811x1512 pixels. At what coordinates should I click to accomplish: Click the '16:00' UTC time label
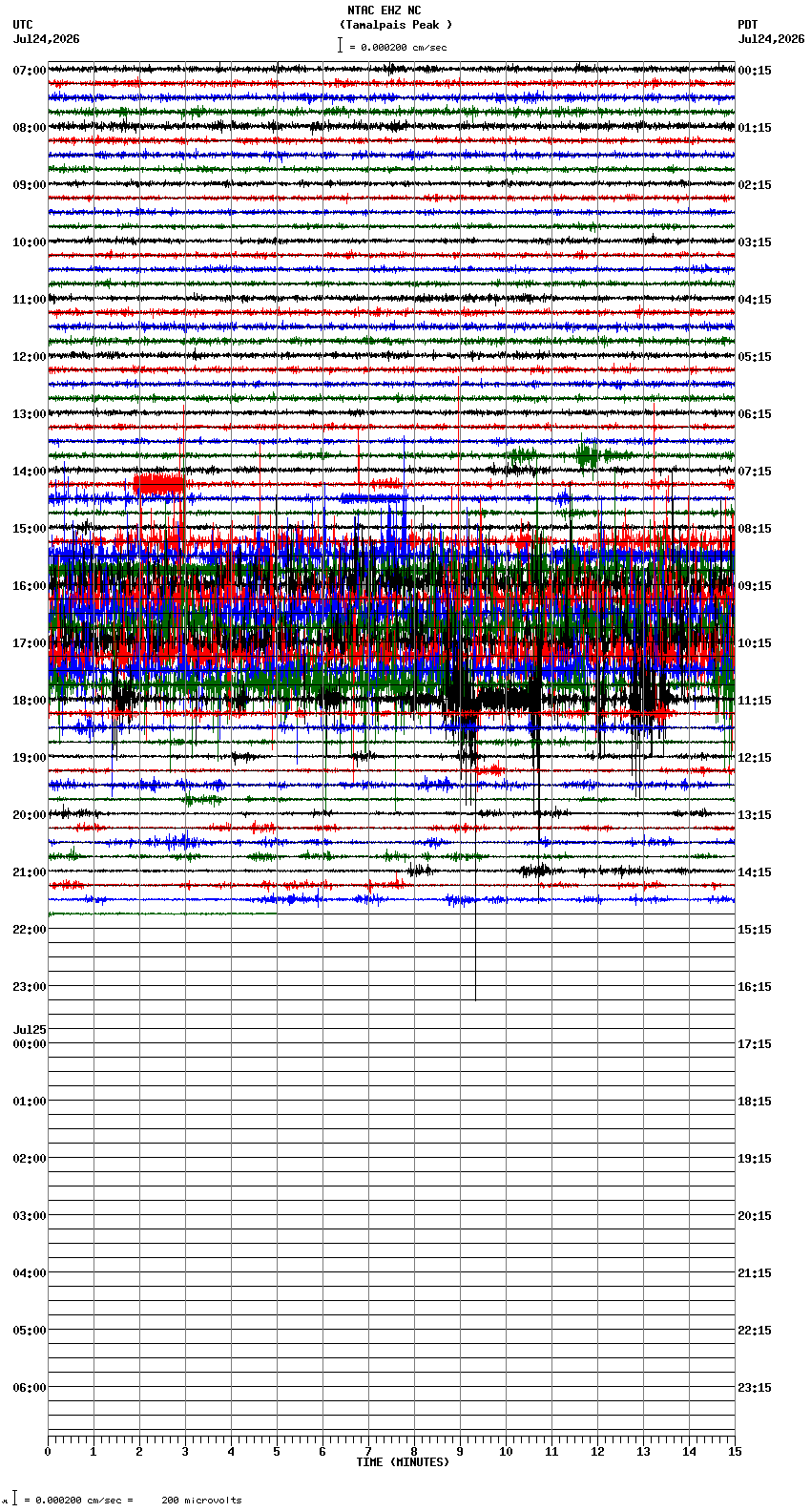click(x=30, y=586)
